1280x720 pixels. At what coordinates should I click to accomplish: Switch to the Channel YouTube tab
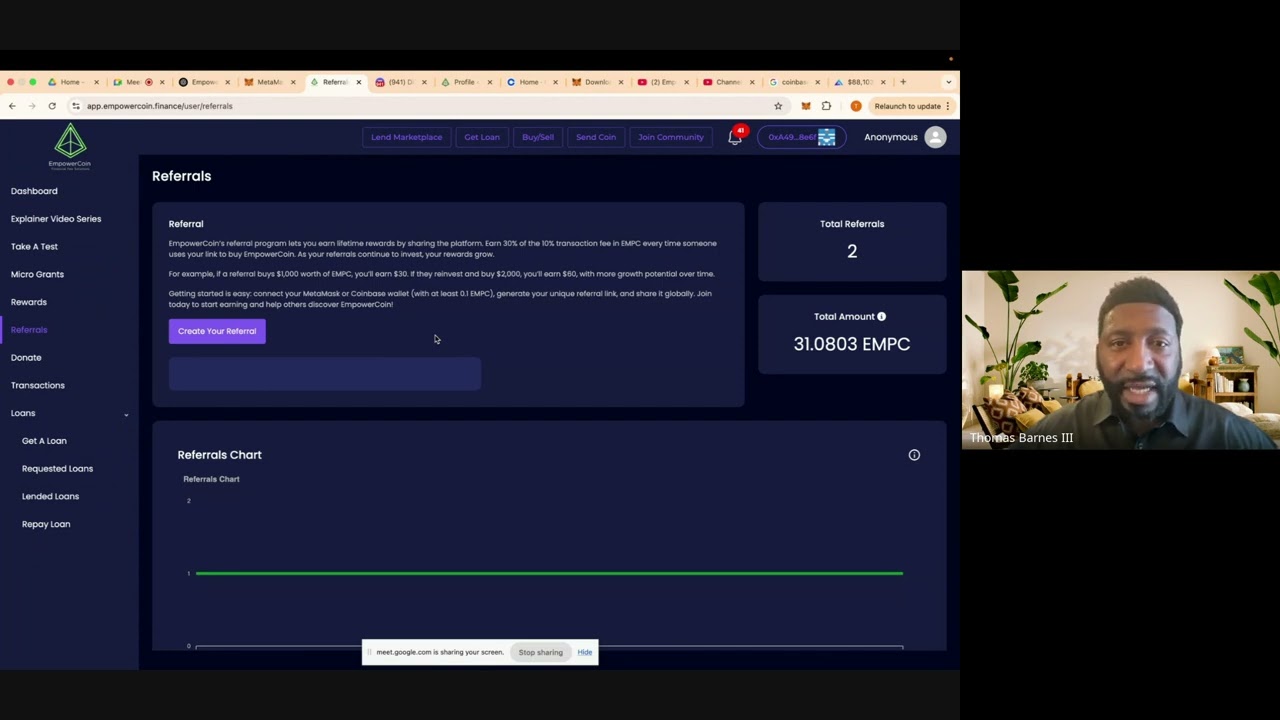(x=727, y=82)
